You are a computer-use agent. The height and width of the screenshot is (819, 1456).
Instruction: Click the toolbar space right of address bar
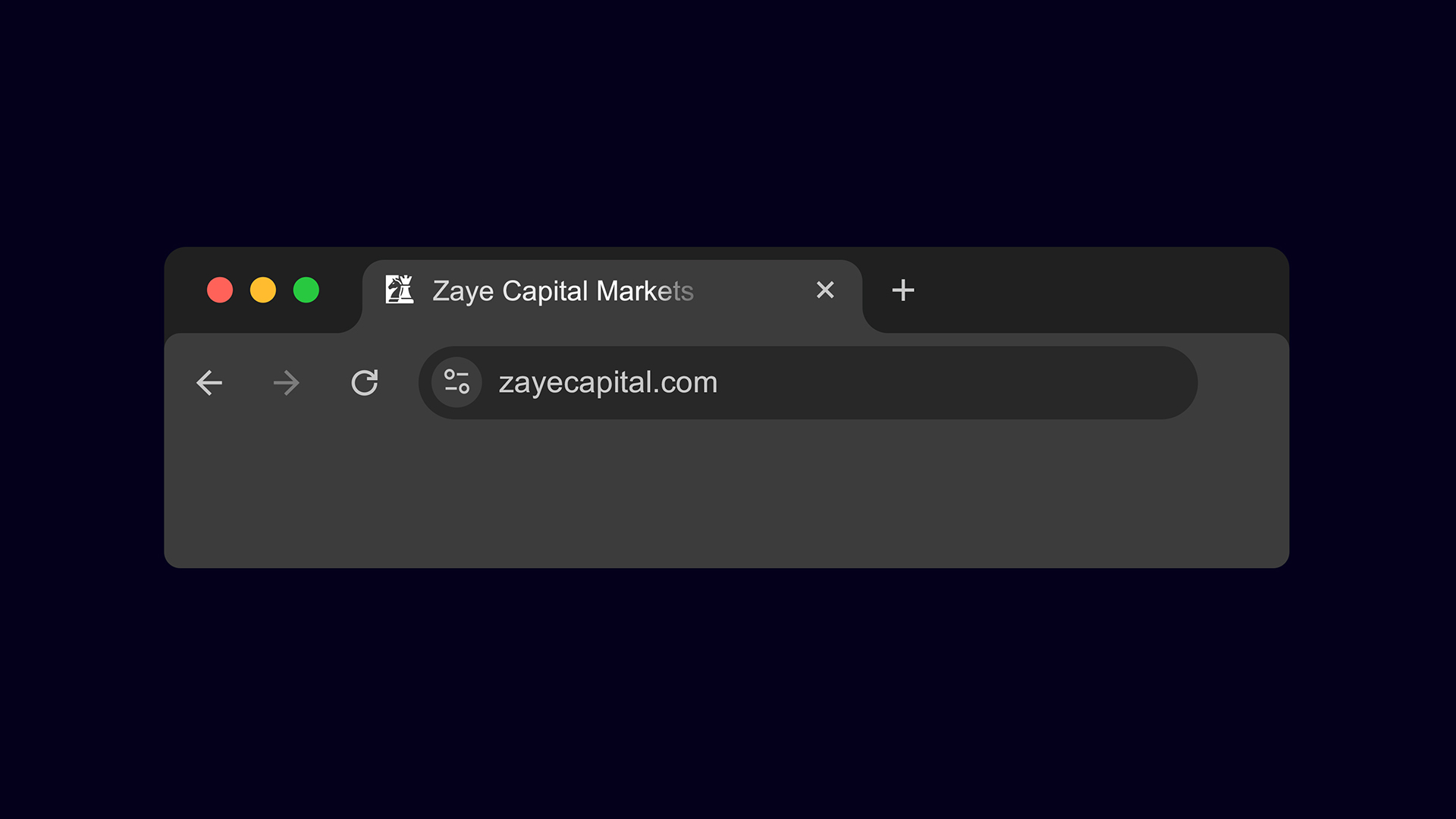(1242, 383)
